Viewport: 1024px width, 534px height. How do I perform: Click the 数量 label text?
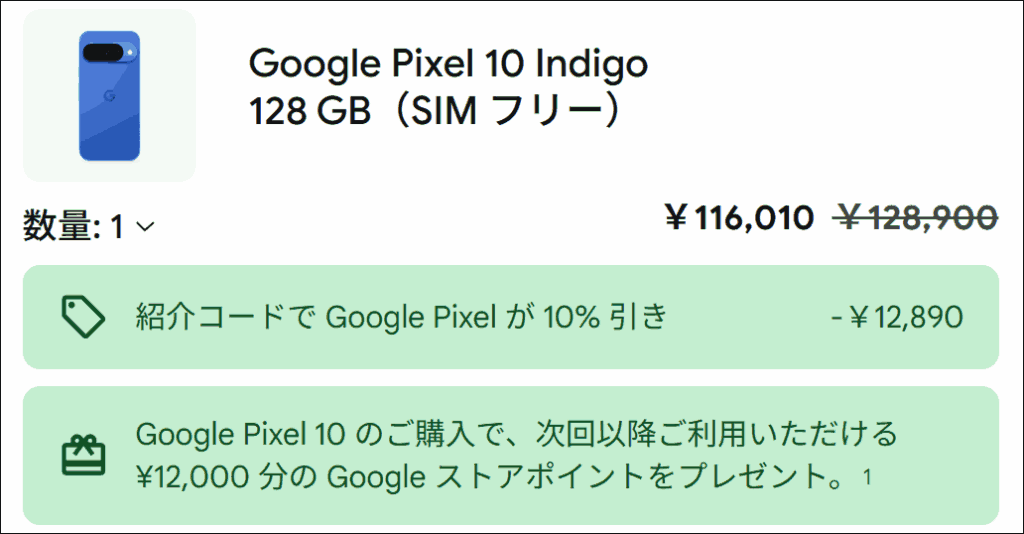tap(58, 228)
